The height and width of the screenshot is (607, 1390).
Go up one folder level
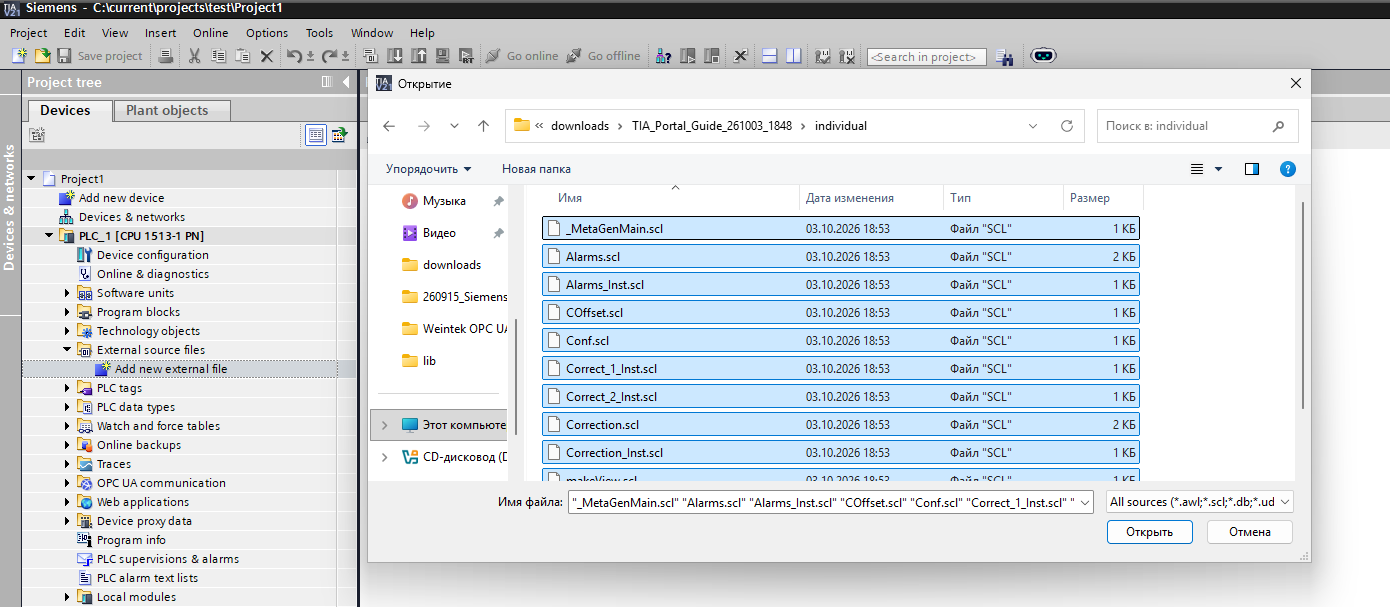pyautogui.click(x=484, y=126)
